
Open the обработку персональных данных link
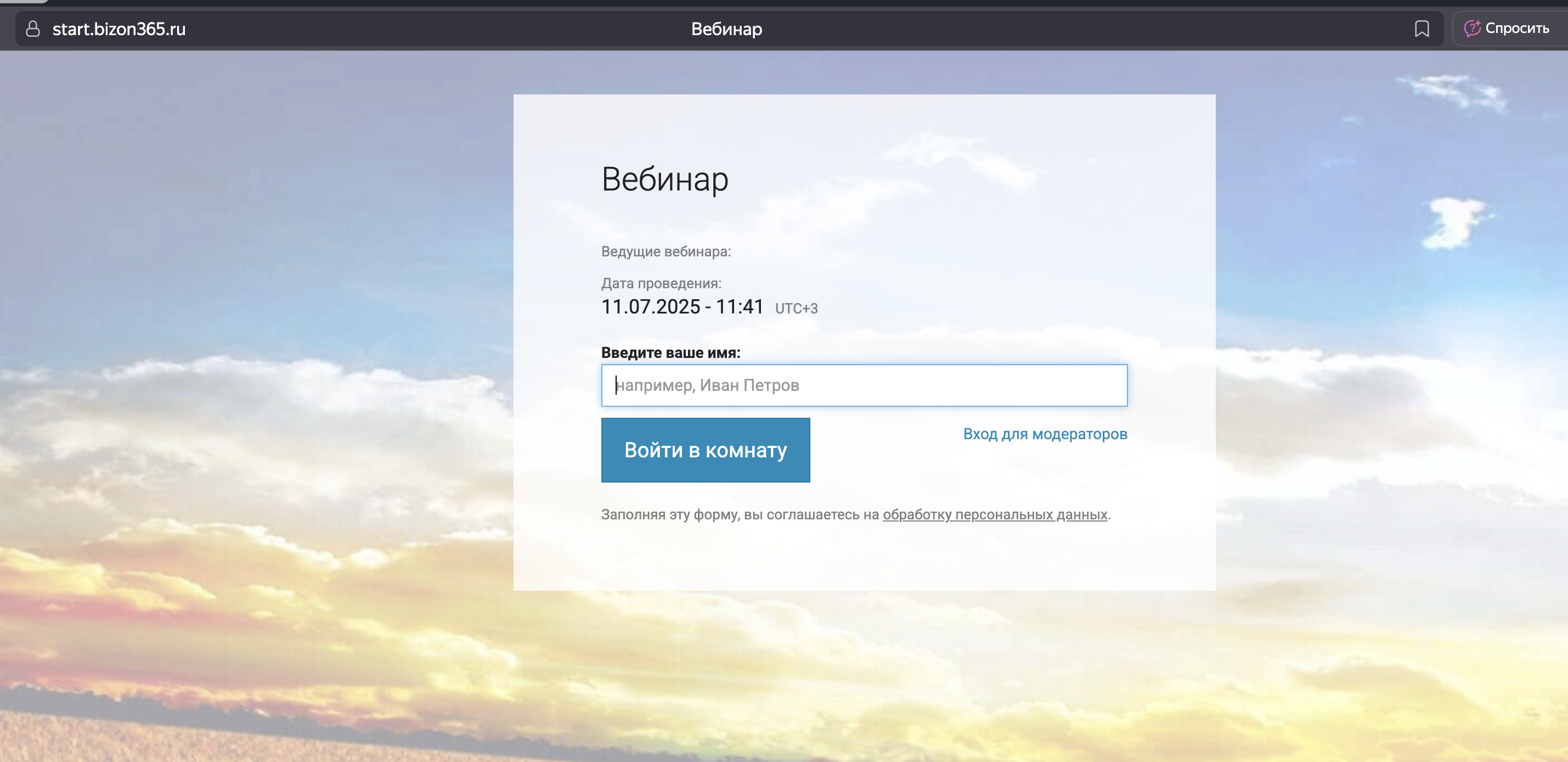tap(995, 514)
